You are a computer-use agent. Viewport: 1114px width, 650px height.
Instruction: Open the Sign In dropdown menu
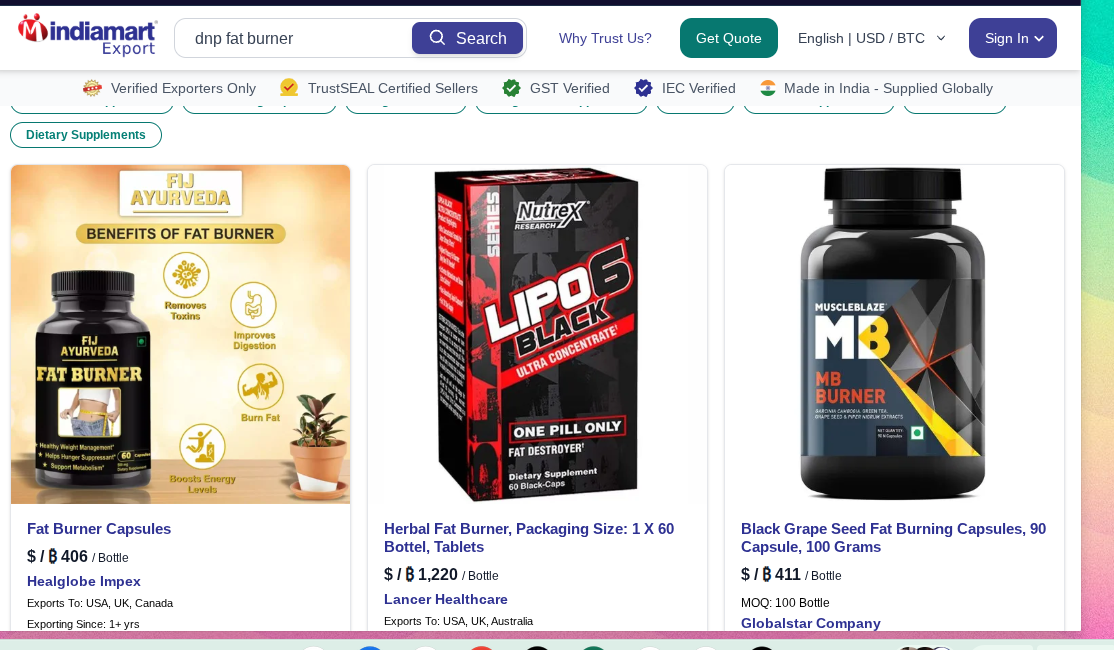[1012, 38]
